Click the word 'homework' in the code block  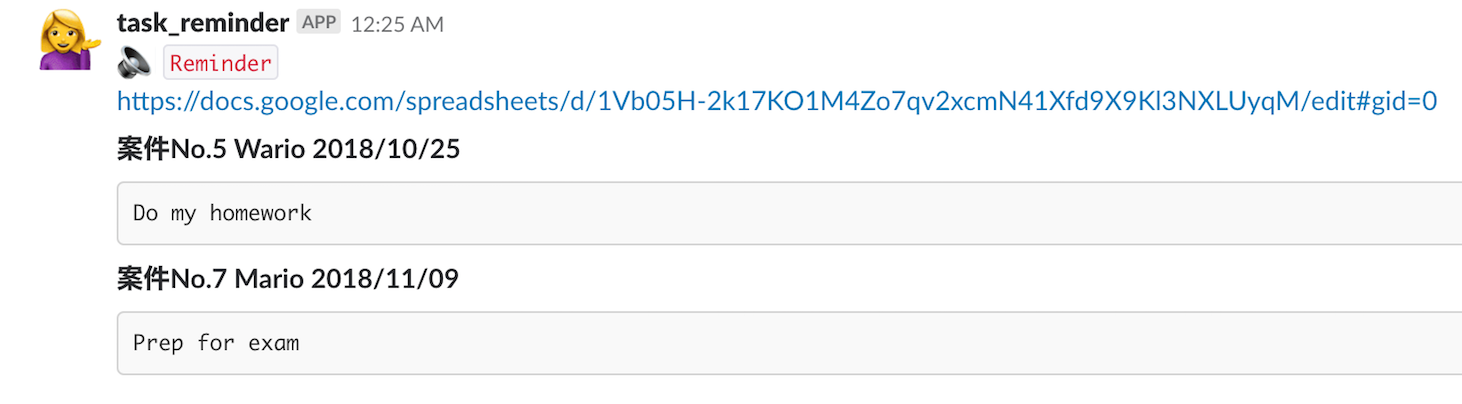coord(260,213)
